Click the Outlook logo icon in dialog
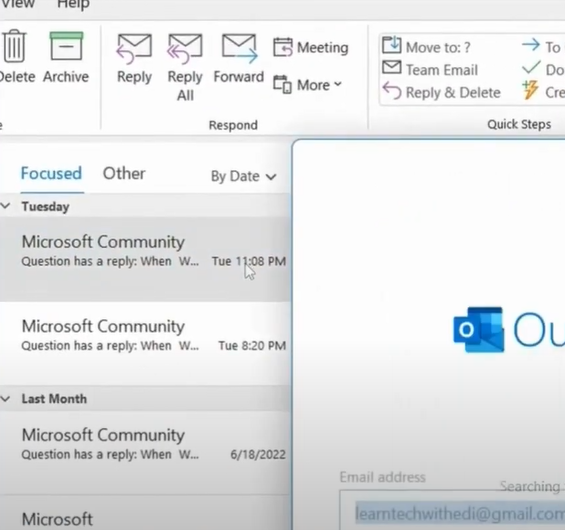565x530 pixels. (479, 330)
